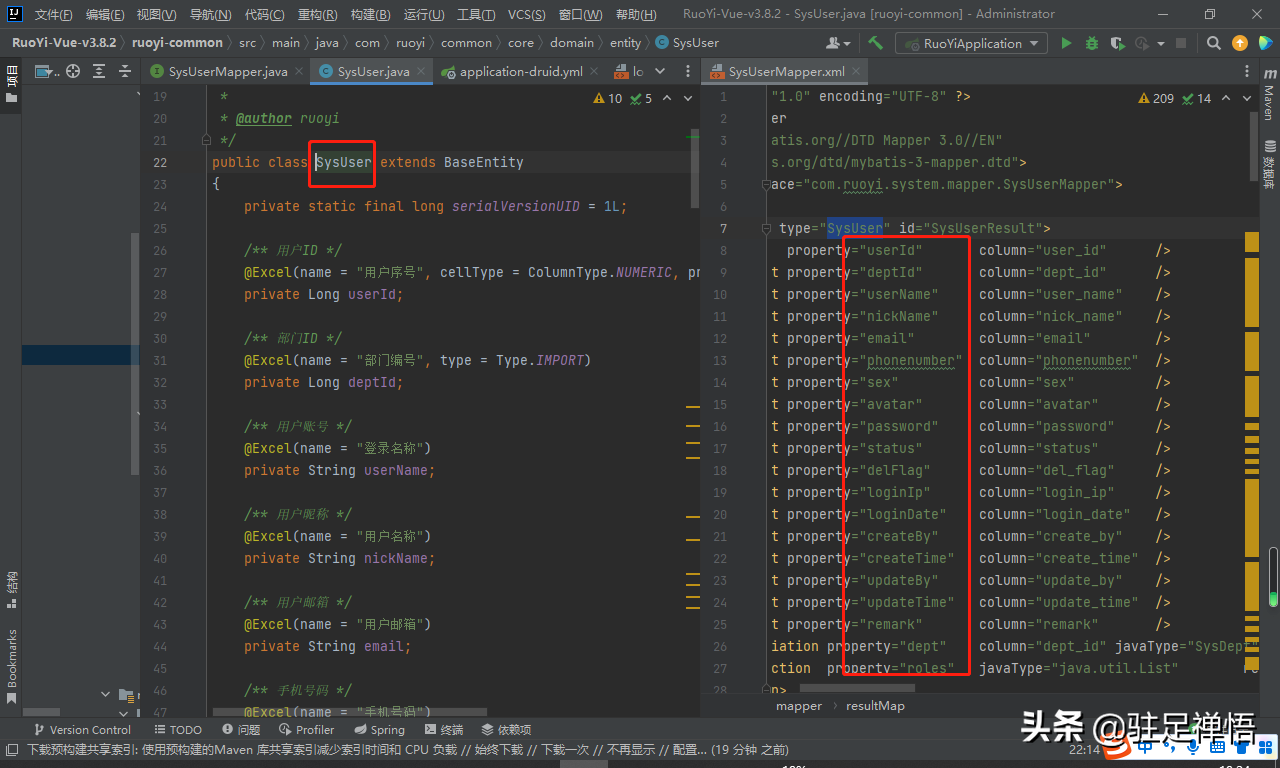
Task: Click the orange IDE update arrow icon
Action: (1240, 43)
